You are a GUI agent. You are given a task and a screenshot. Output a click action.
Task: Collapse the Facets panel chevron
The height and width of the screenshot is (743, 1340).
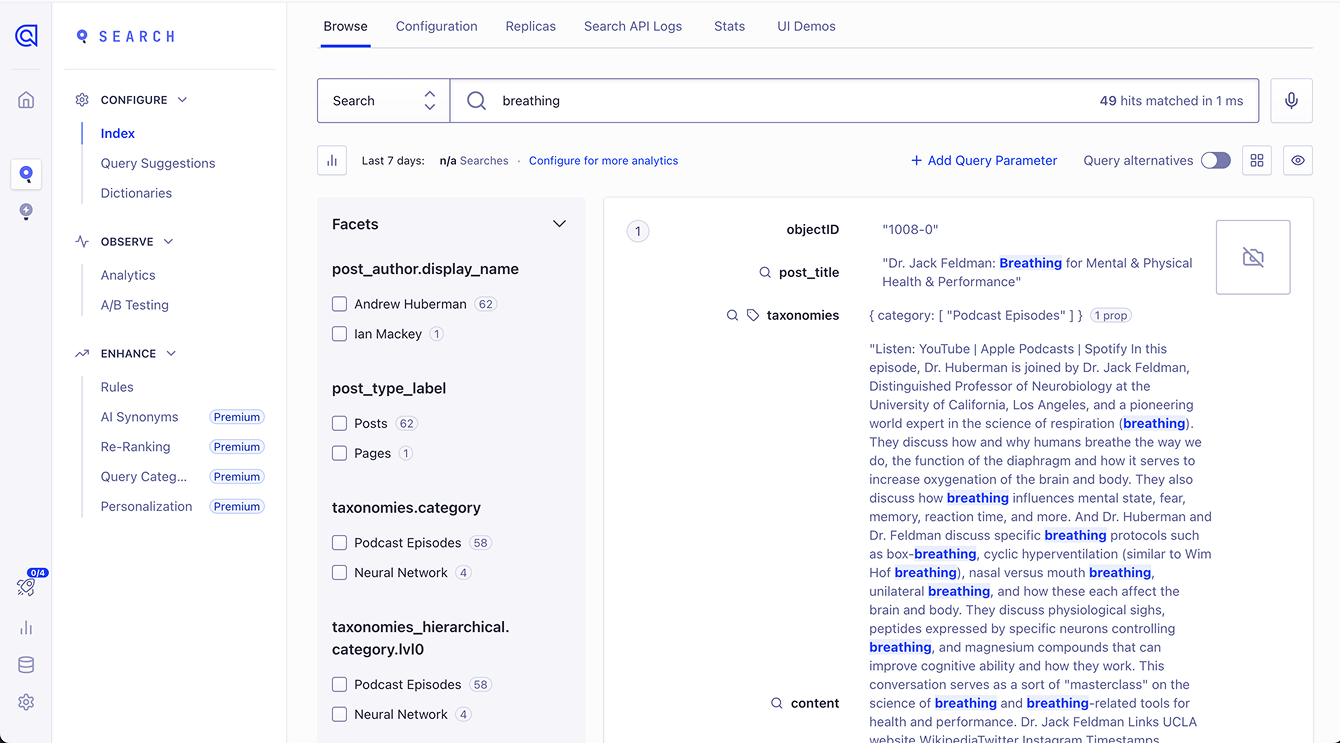tap(560, 224)
